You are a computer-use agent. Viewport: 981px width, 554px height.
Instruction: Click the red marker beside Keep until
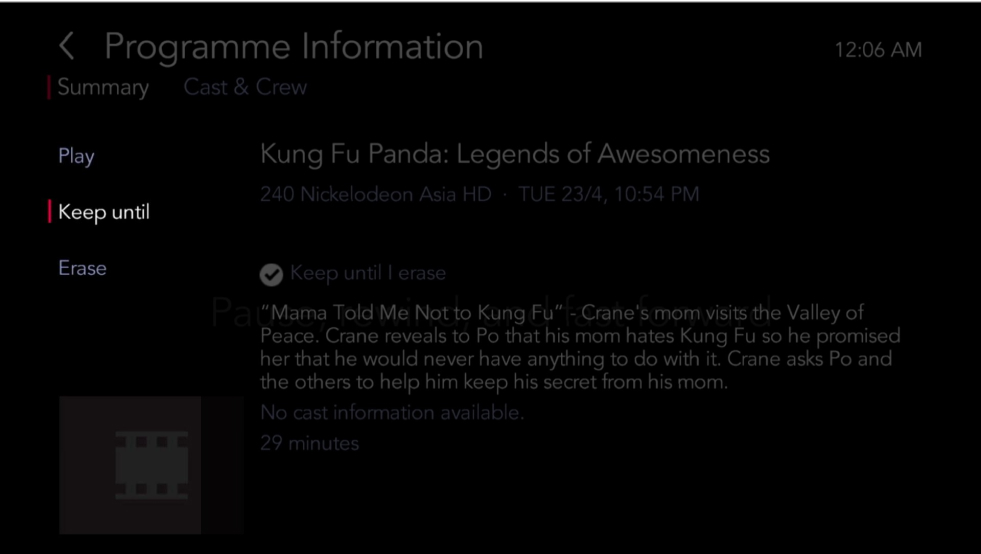point(49,212)
